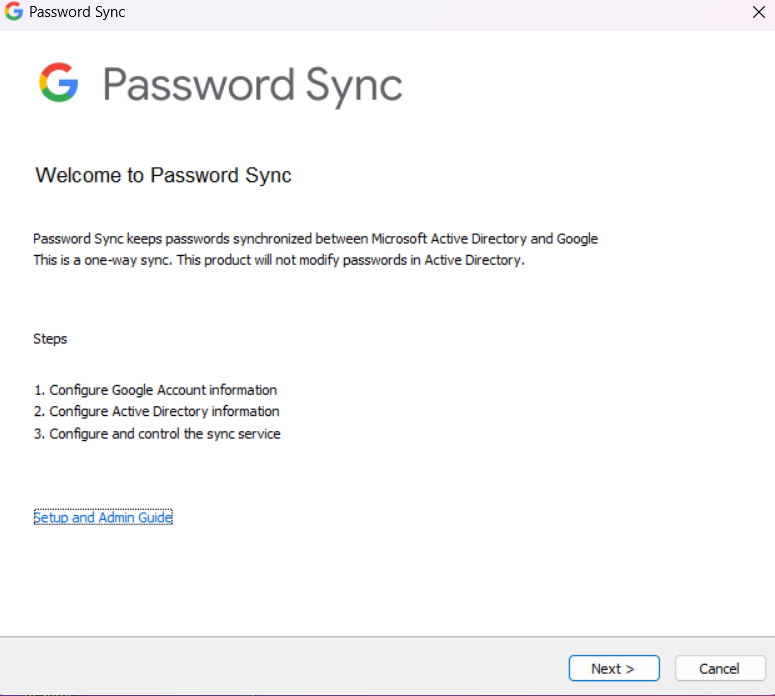Click the gray footer bar left of Next
775x696 pixels.
[x=282, y=666]
